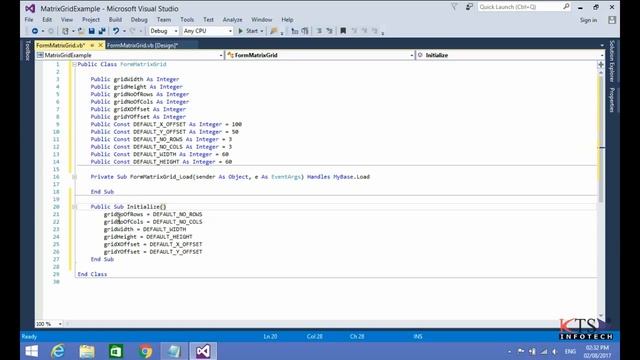The image size is (640, 360).
Task: Open the Solution Explorer side panel tab
Action: click(x=611, y=61)
